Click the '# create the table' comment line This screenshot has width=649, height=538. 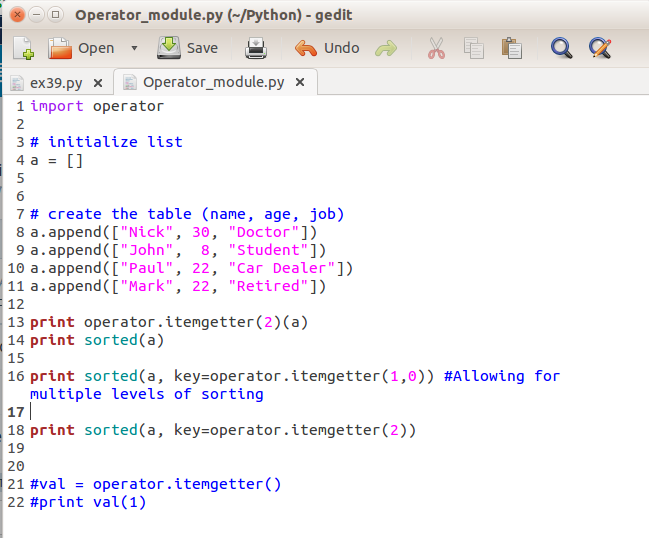(187, 214)
